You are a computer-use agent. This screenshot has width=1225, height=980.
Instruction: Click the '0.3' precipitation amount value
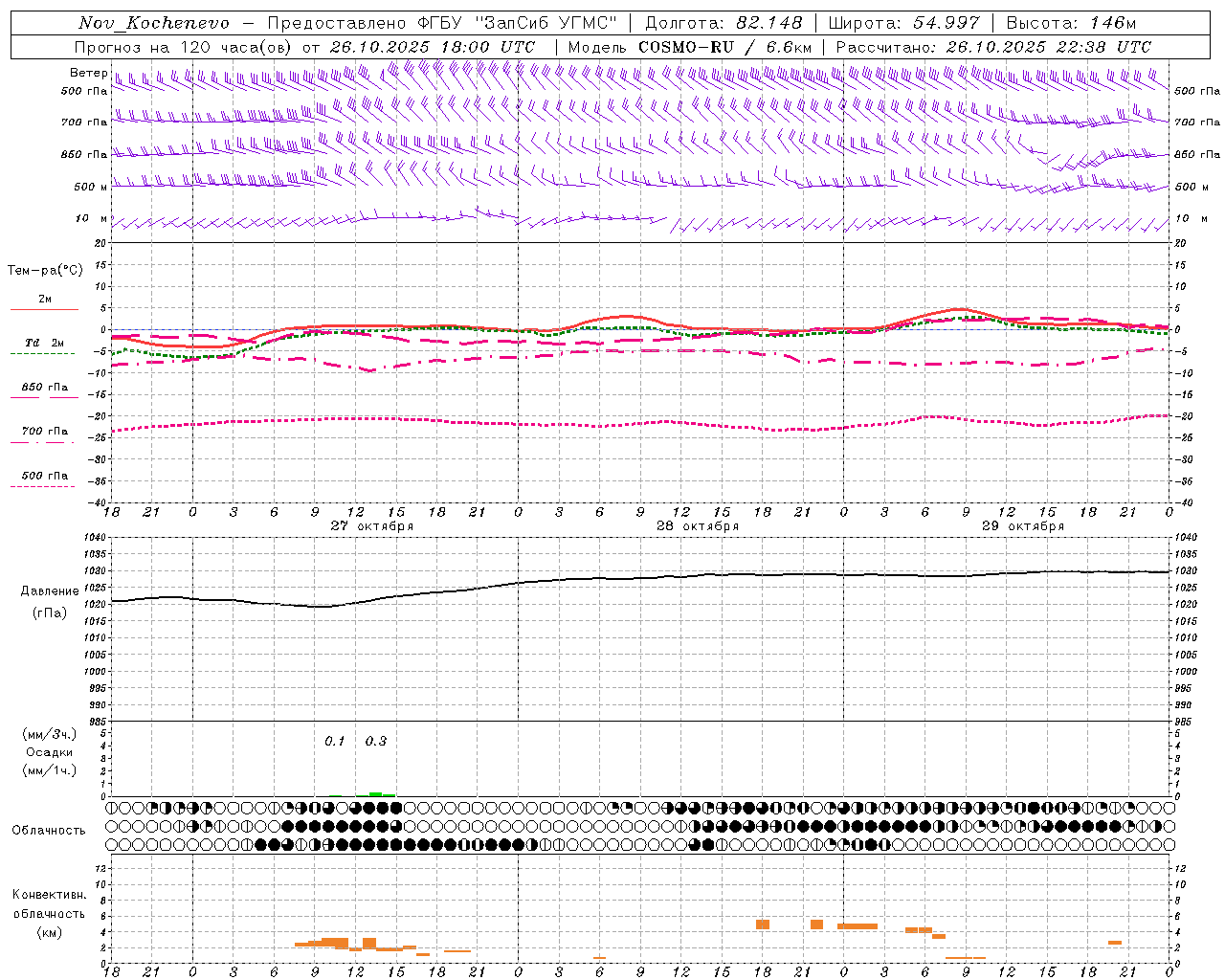tap(376, 741)
